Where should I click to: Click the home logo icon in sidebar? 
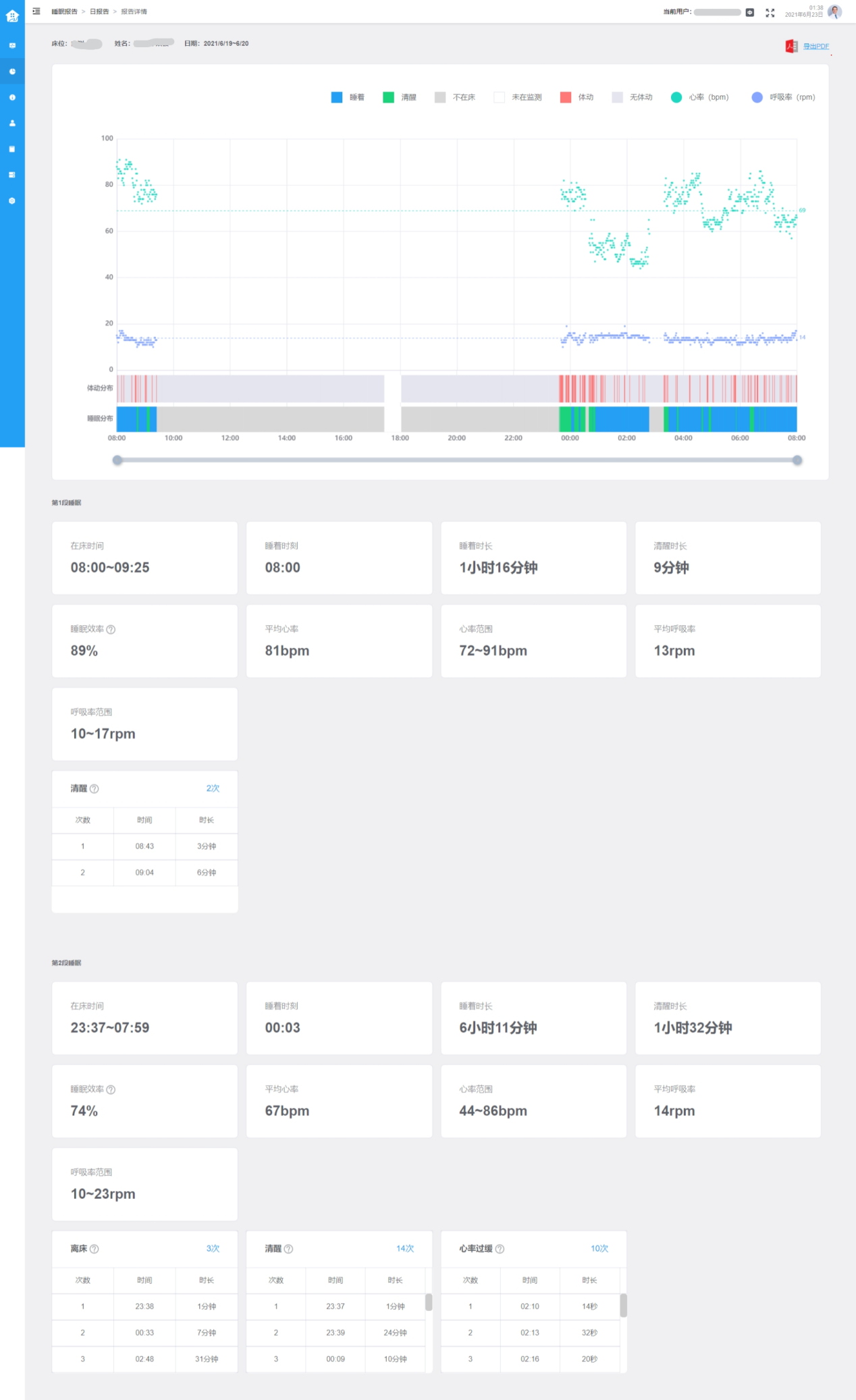(x=12, y=15)
